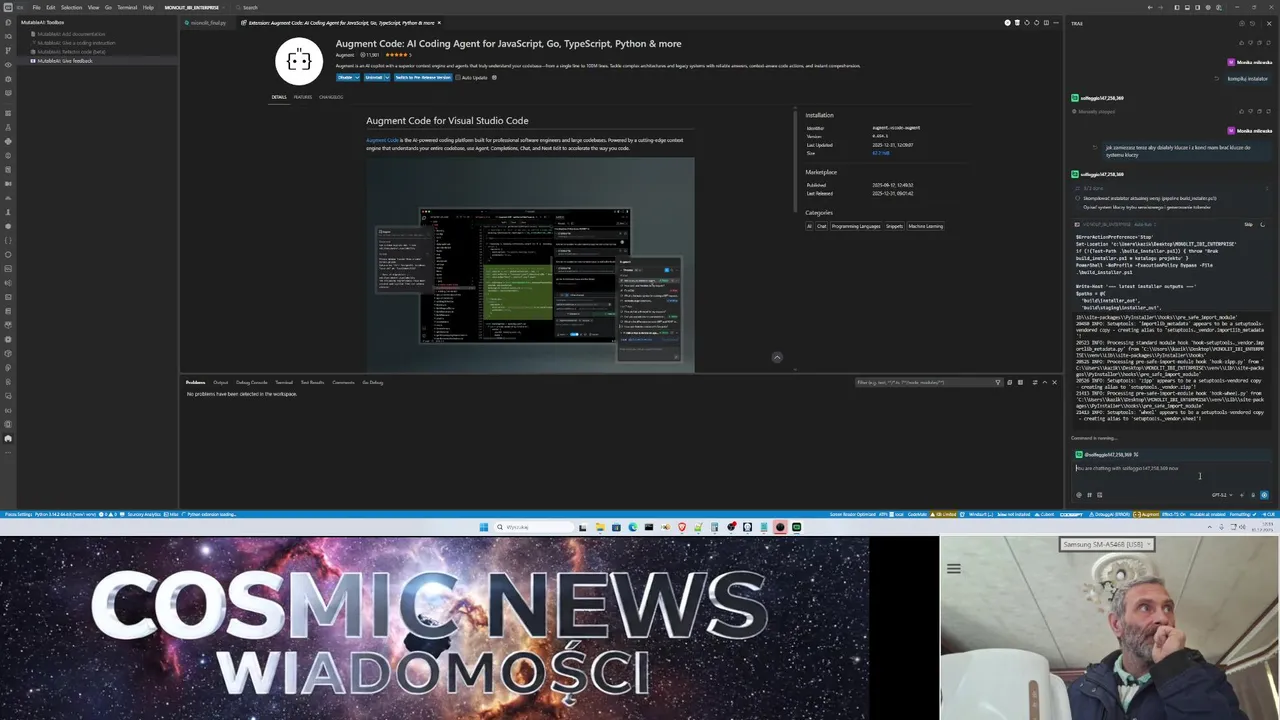Screen dimensions: 1280x720
Task: Open Brave browser from taskbar
Action: pos(682,527)
